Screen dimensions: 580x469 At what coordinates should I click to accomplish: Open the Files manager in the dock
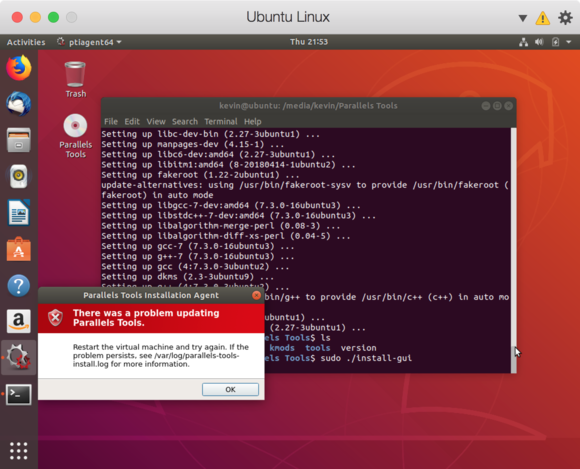pos(18,140)
